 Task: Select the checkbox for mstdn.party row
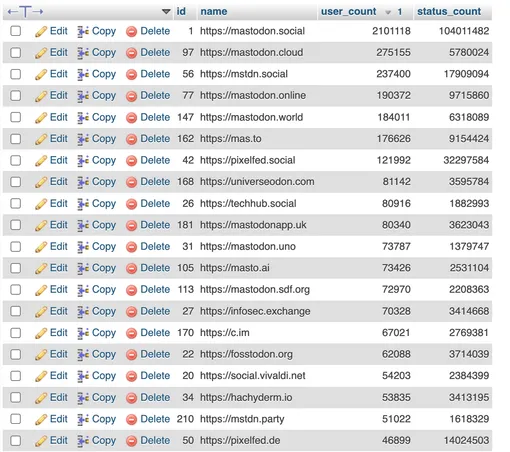pos(16,419)
